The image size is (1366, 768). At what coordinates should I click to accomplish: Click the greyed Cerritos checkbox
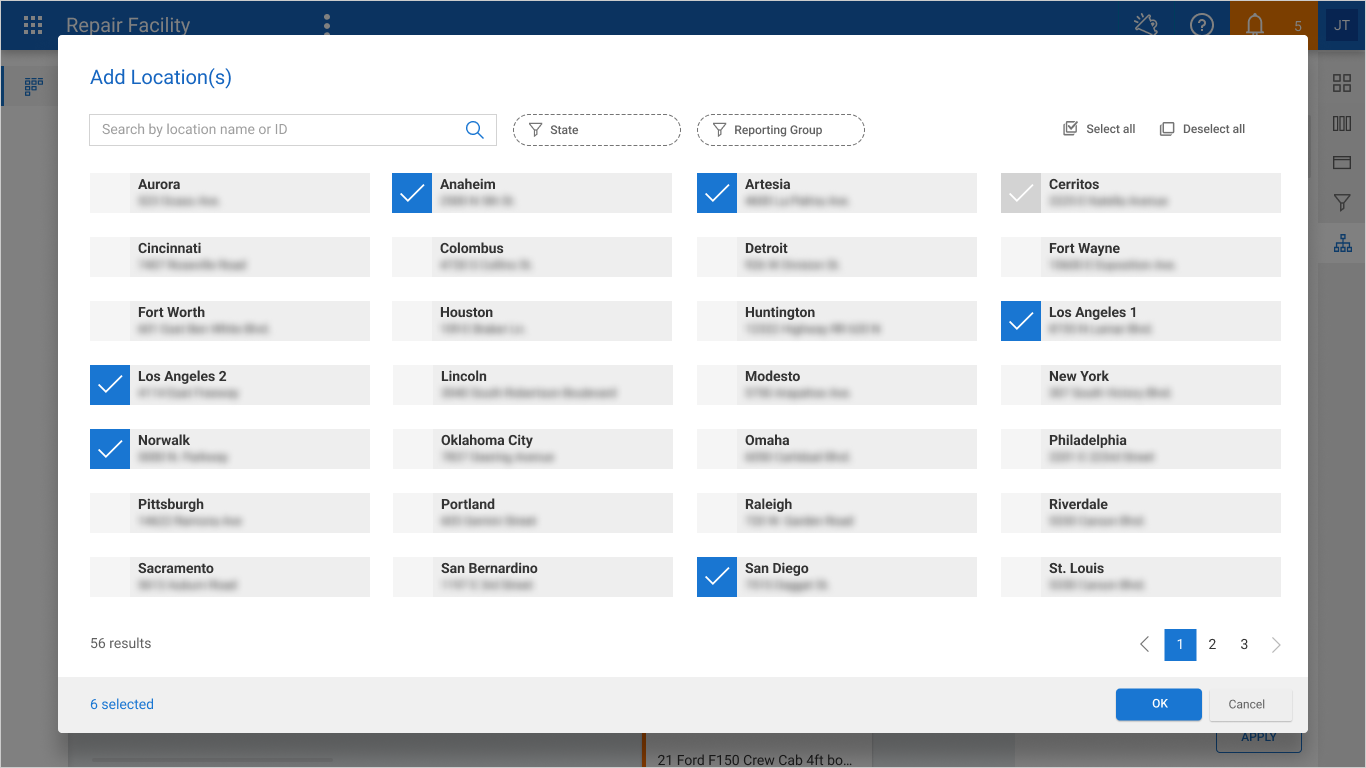click(x=1021, y=193)
